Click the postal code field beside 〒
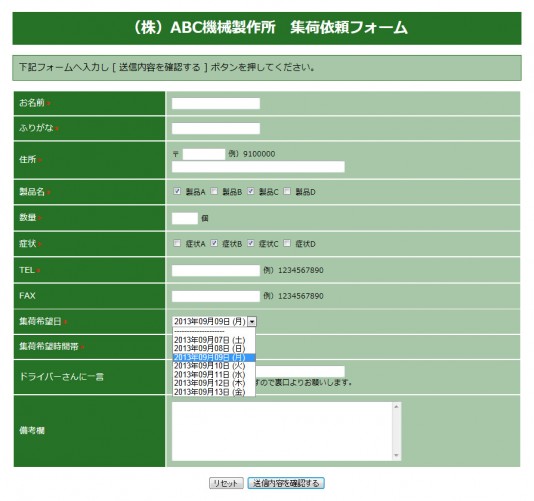Screen dimensions: 534x501 point(204,154)
